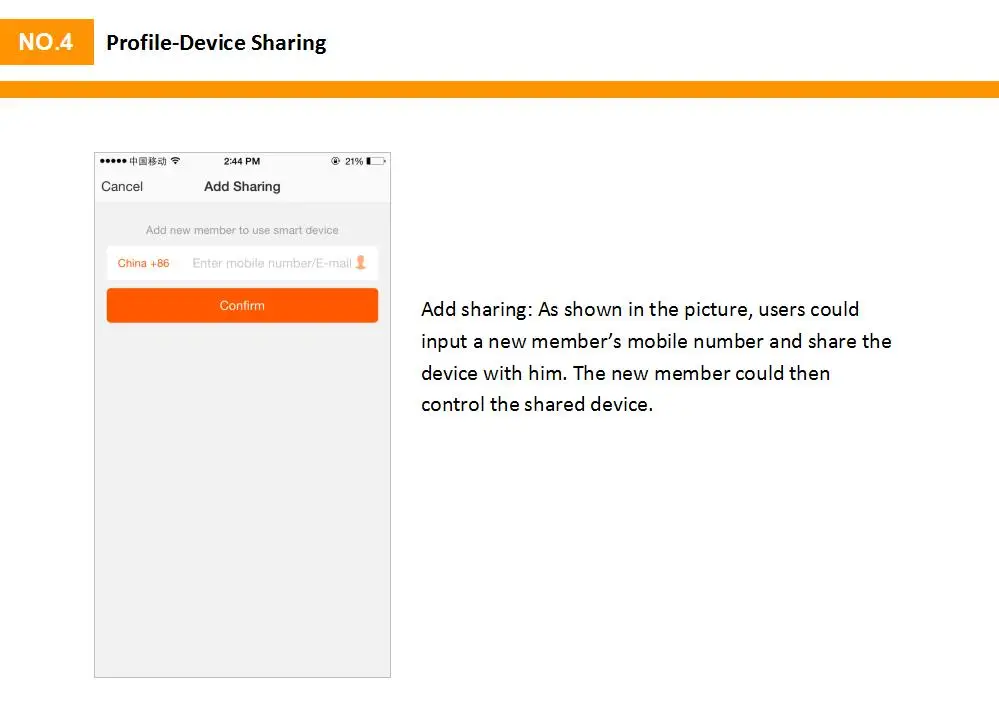The width and height of the screenshot is (999, 712).
Task: Open the China +86 country code selector
Action: point(143,263)
